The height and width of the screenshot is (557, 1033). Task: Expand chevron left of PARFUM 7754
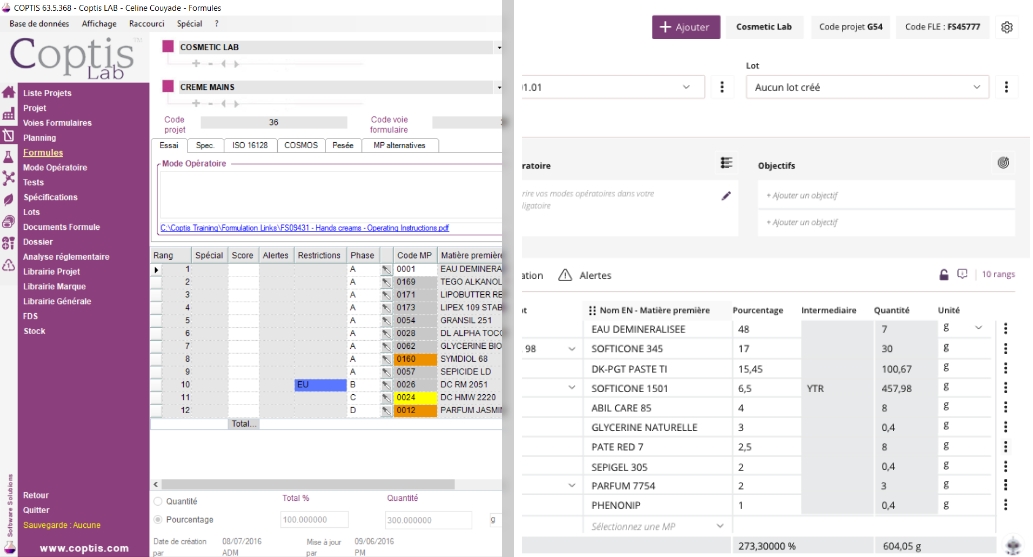[x=571, y=485]
